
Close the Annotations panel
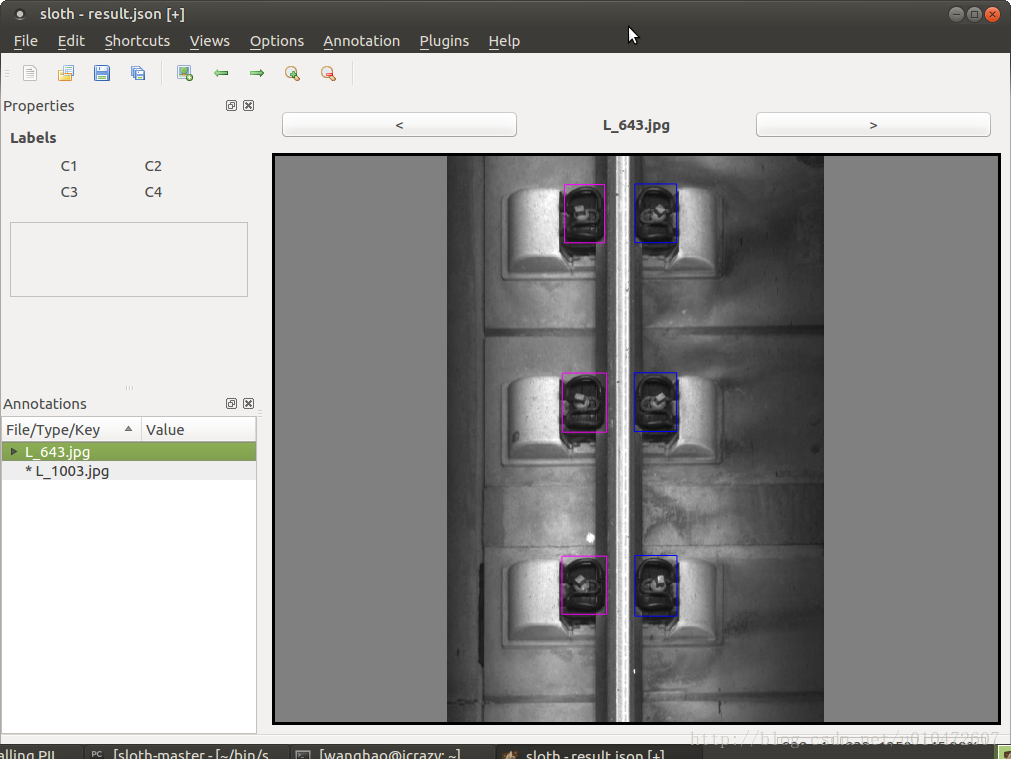[248, 404]
